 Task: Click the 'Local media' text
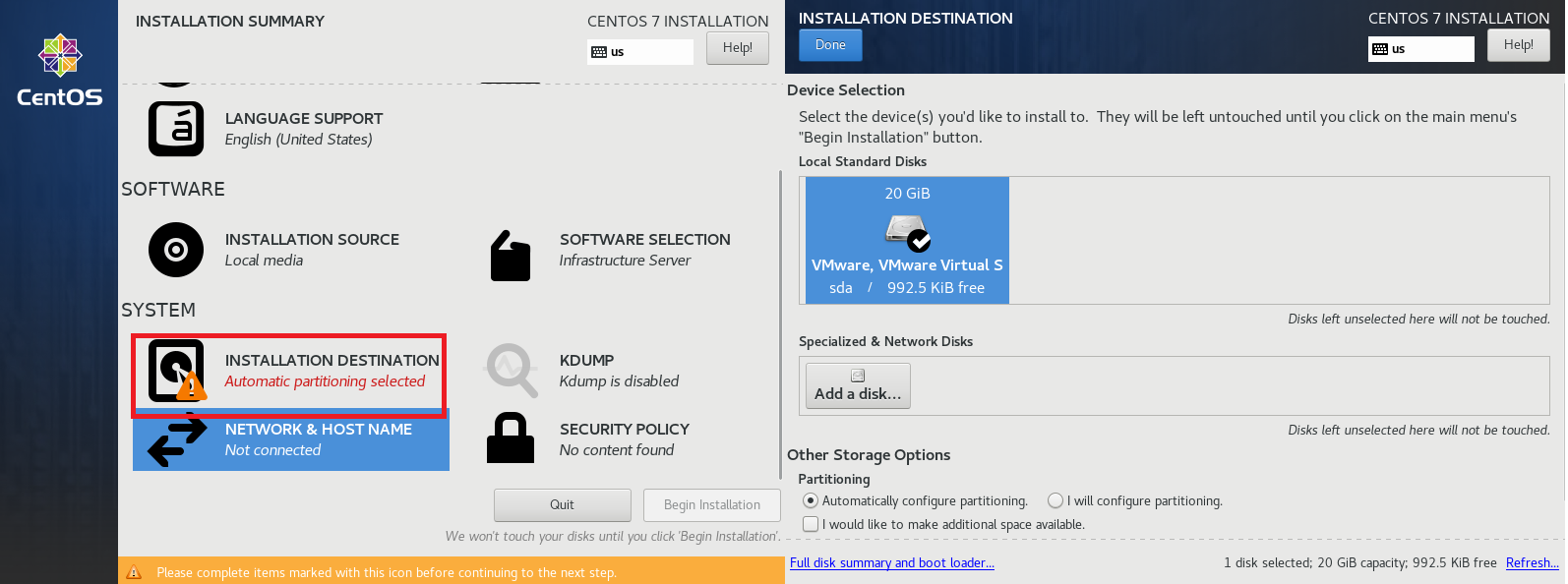264,261
